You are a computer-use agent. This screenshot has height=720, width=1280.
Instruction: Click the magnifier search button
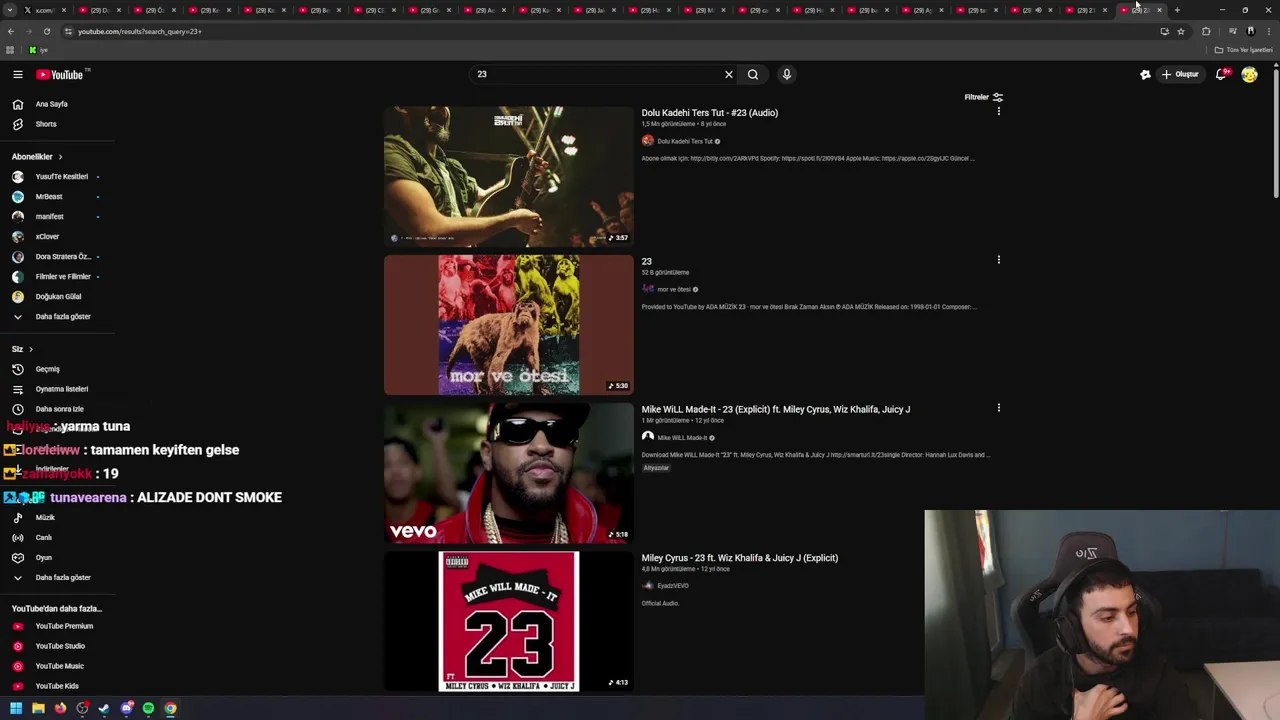tap(753, 74)
